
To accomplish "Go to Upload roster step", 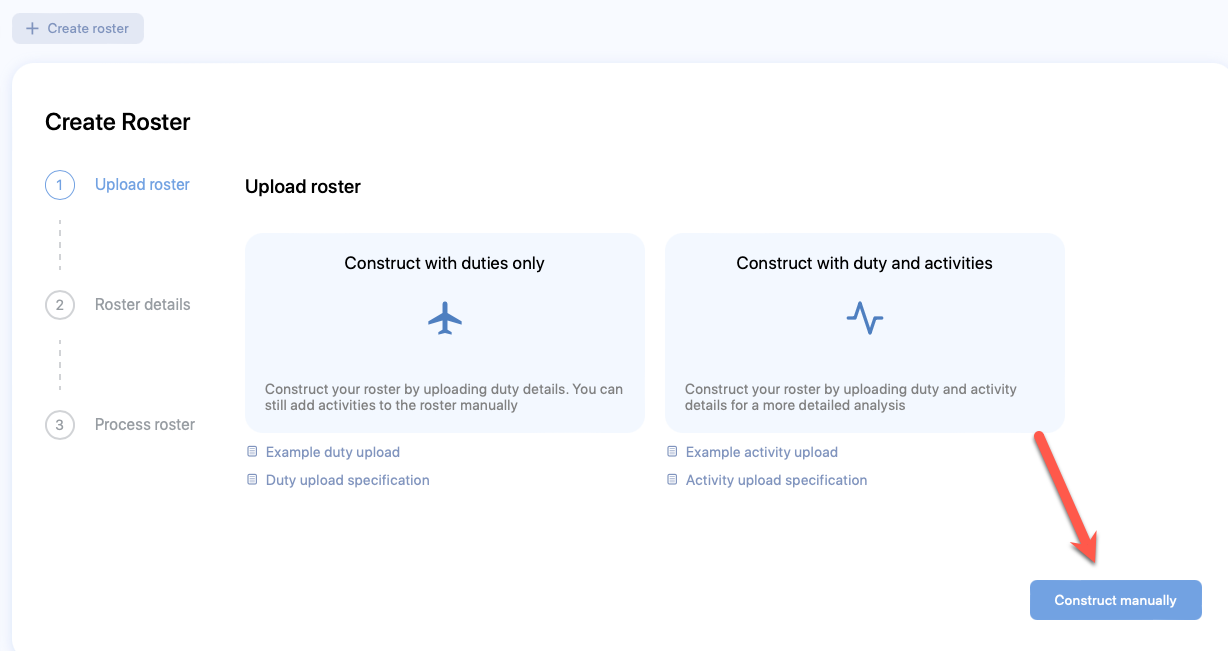I will click(142, 184).
